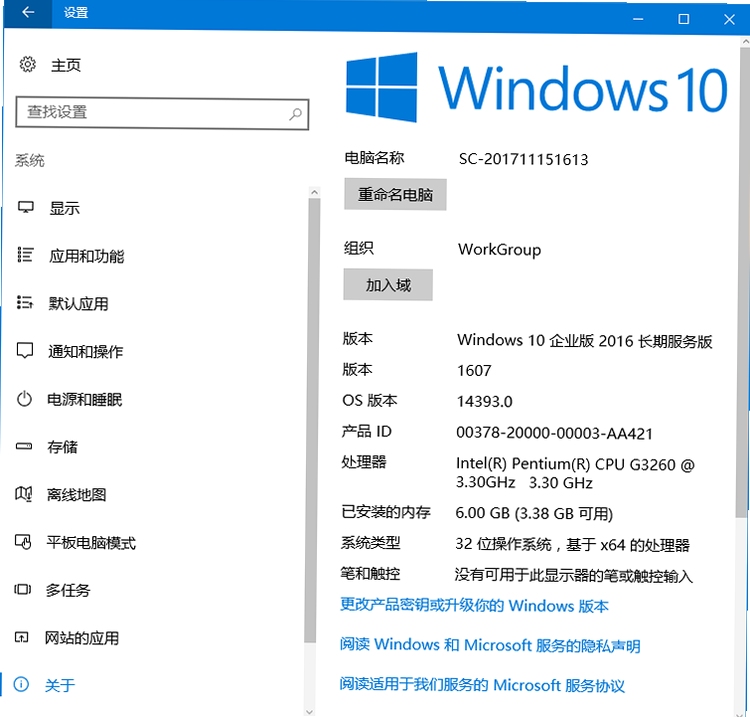Open Microsoft 服务协议 link
Image resolution: width=750 pixels, height=717 pixels.
pyautogui.click(x=482, y=685)
